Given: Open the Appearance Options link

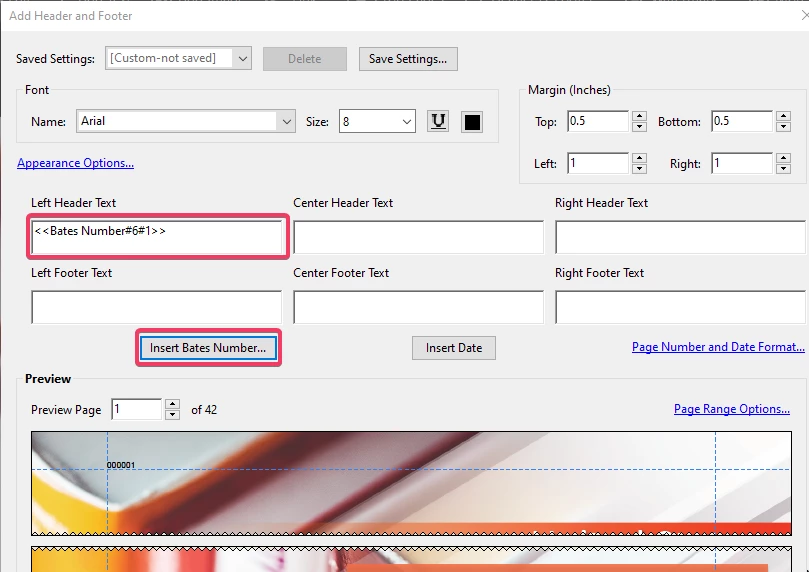Looking at the screenshot, I should point(75,163).
